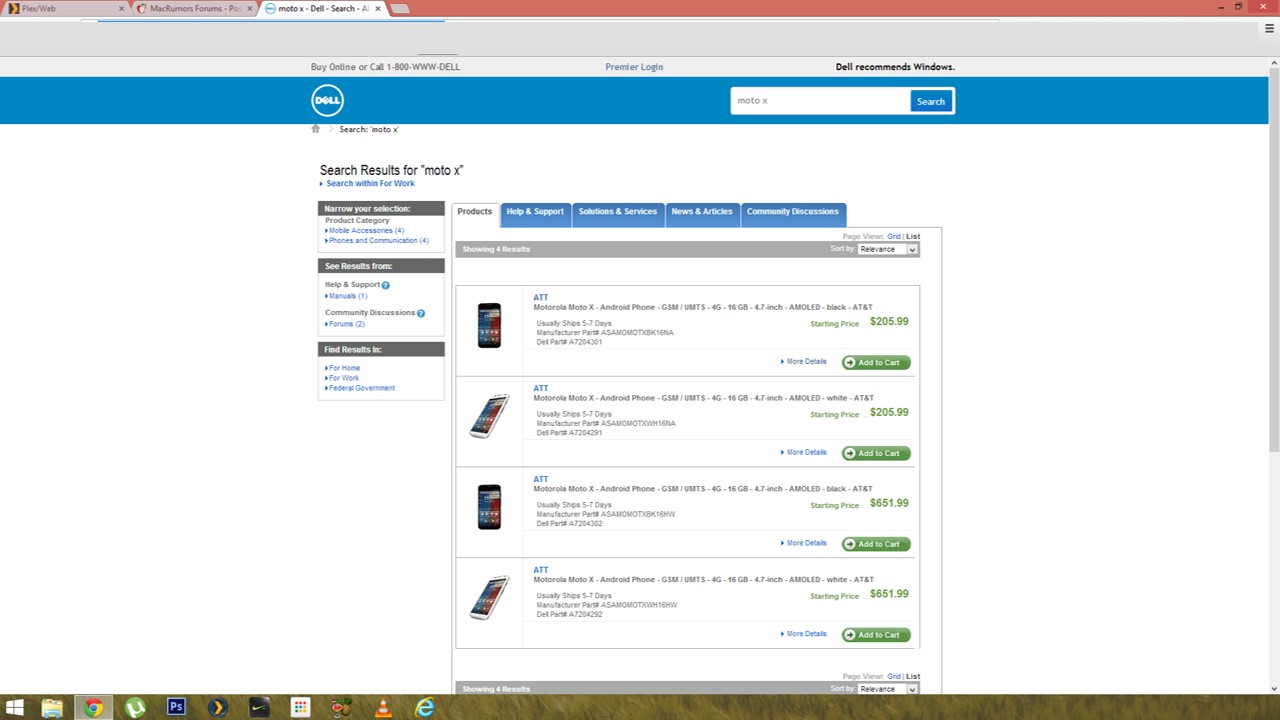
Task: Switch to Community Discussions tab
Action: pyautogui.click(x=792, y=212)
